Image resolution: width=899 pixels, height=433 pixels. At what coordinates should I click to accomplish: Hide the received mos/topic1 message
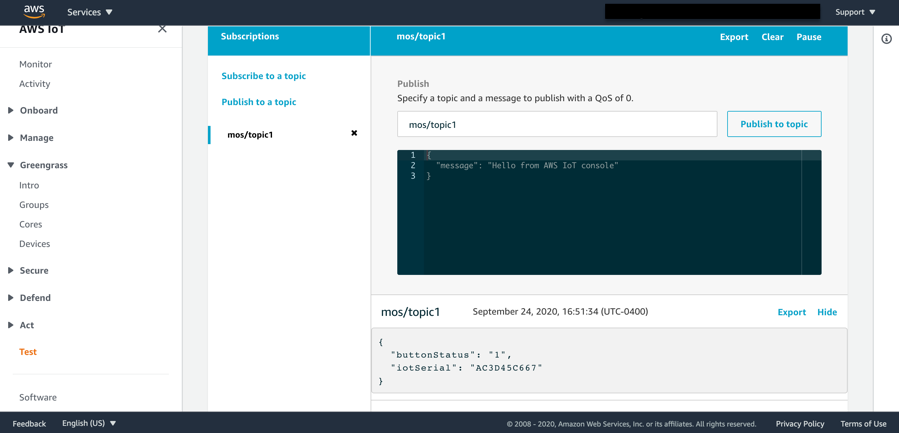pos(827,312)
